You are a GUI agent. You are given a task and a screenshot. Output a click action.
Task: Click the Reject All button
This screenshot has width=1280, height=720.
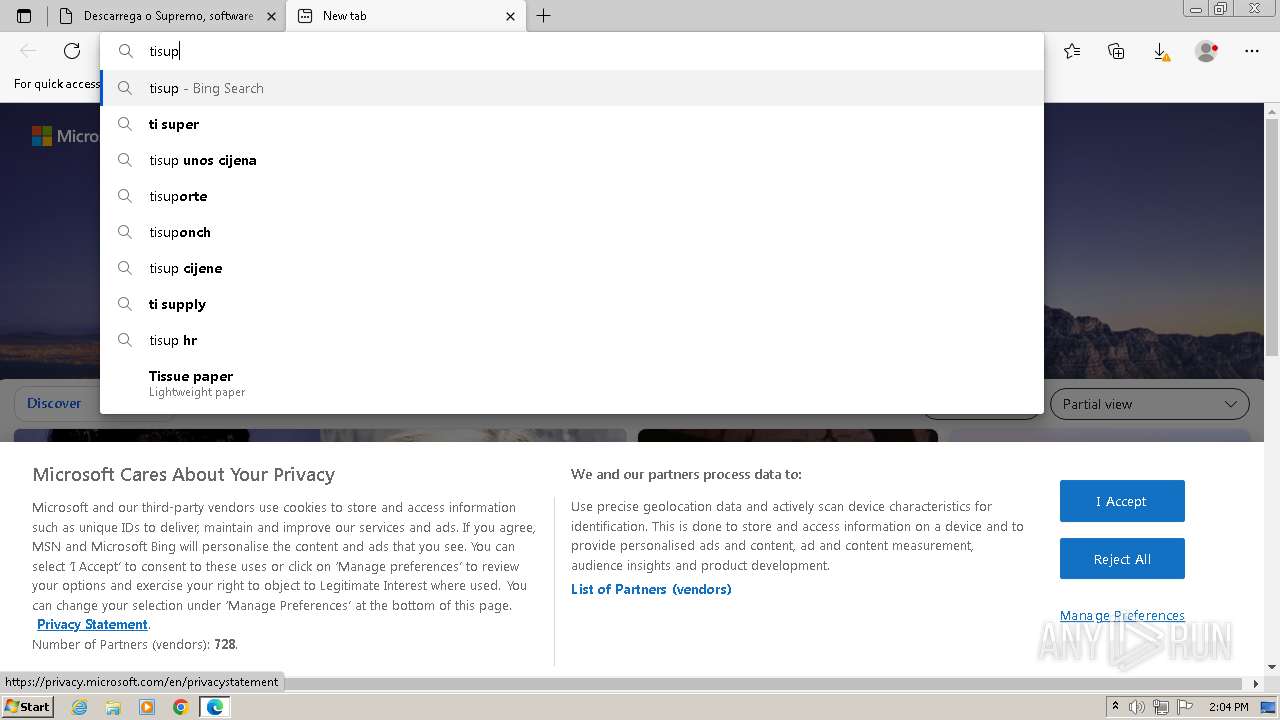[1122, 559]
